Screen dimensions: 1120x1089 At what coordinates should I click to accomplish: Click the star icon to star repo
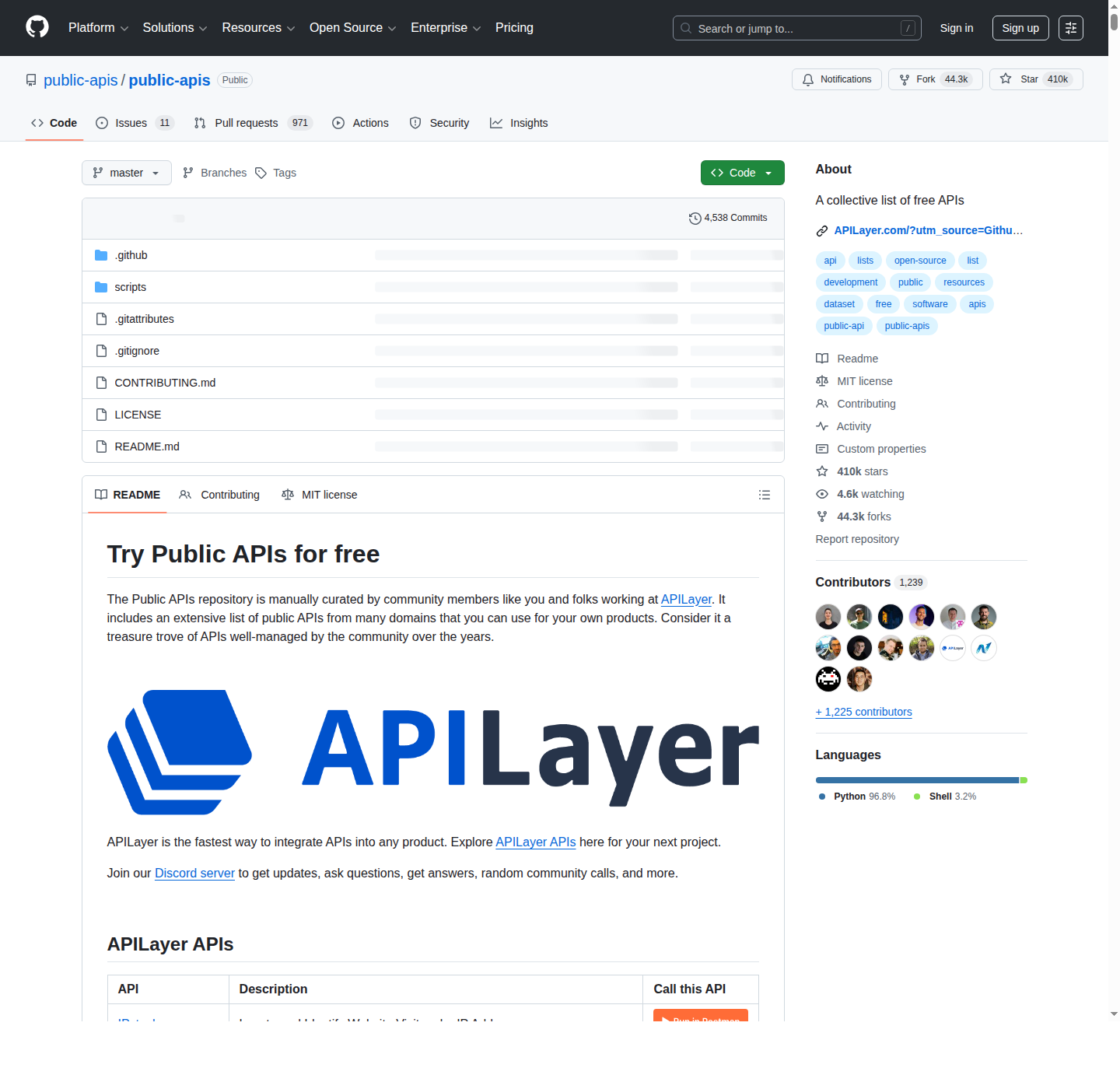(1006, 79)
